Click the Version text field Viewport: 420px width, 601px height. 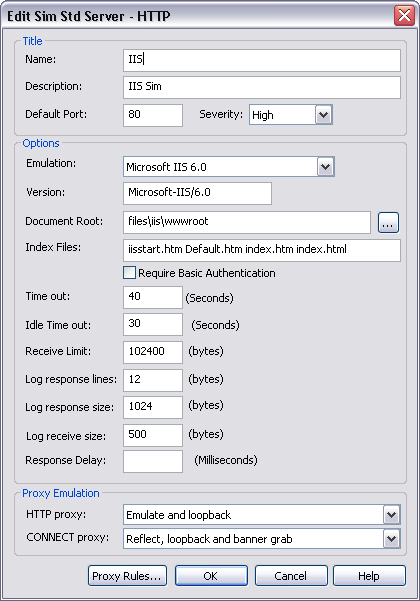tap(197, 194)
